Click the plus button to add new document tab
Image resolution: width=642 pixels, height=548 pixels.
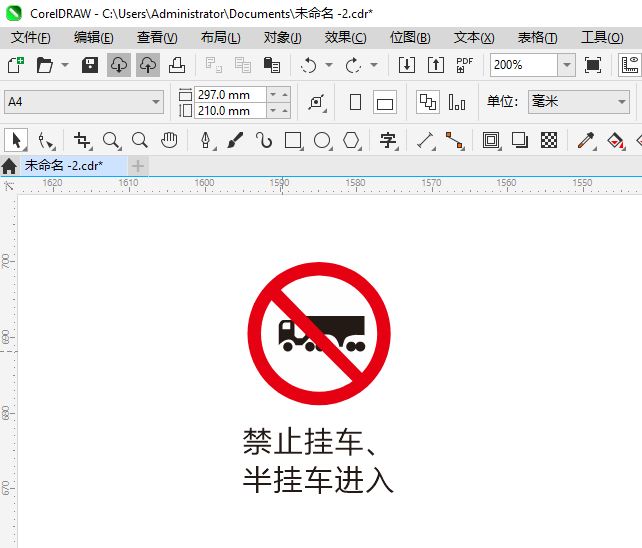(138, 166)
